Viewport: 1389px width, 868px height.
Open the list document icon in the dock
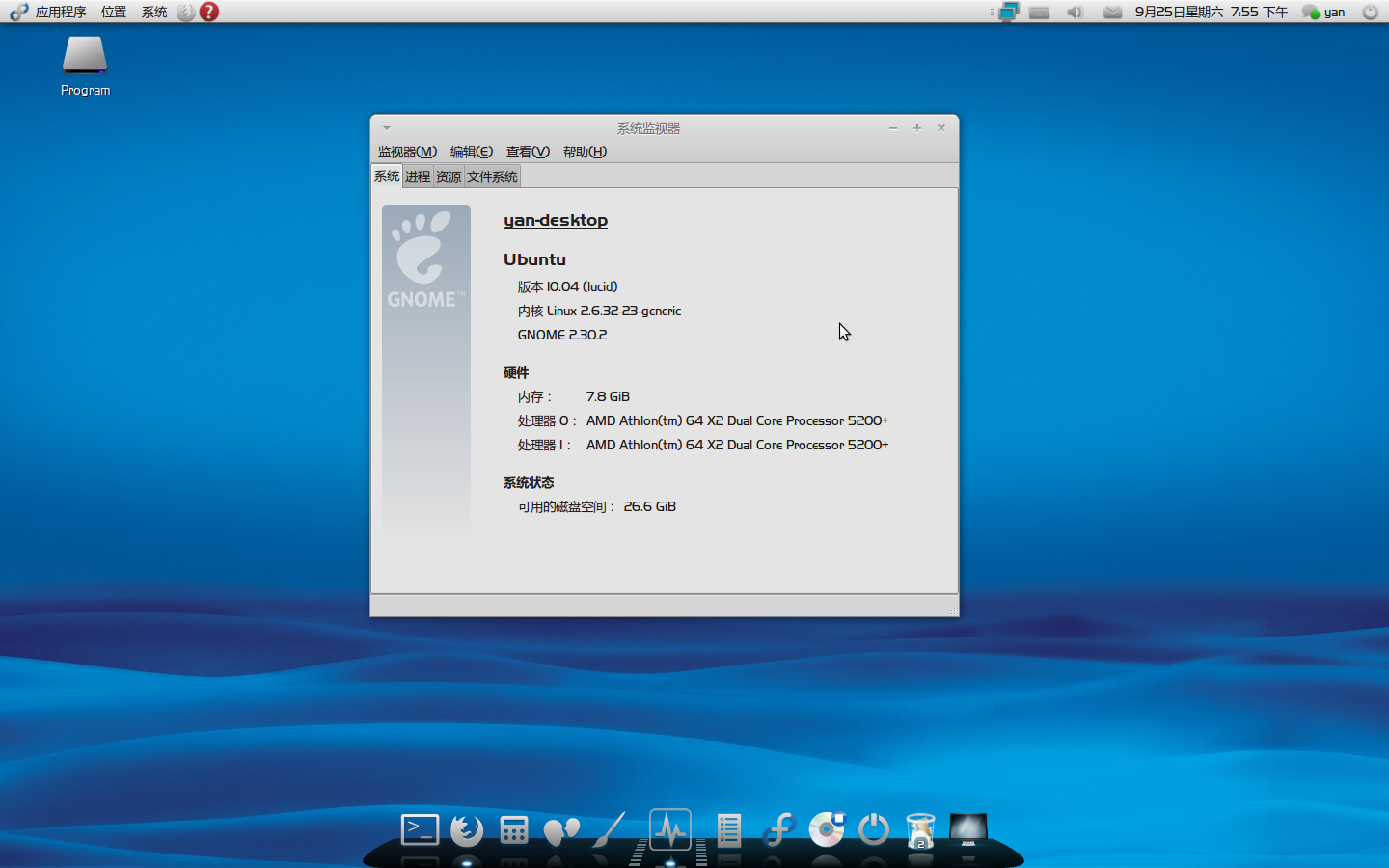[729, 829]
